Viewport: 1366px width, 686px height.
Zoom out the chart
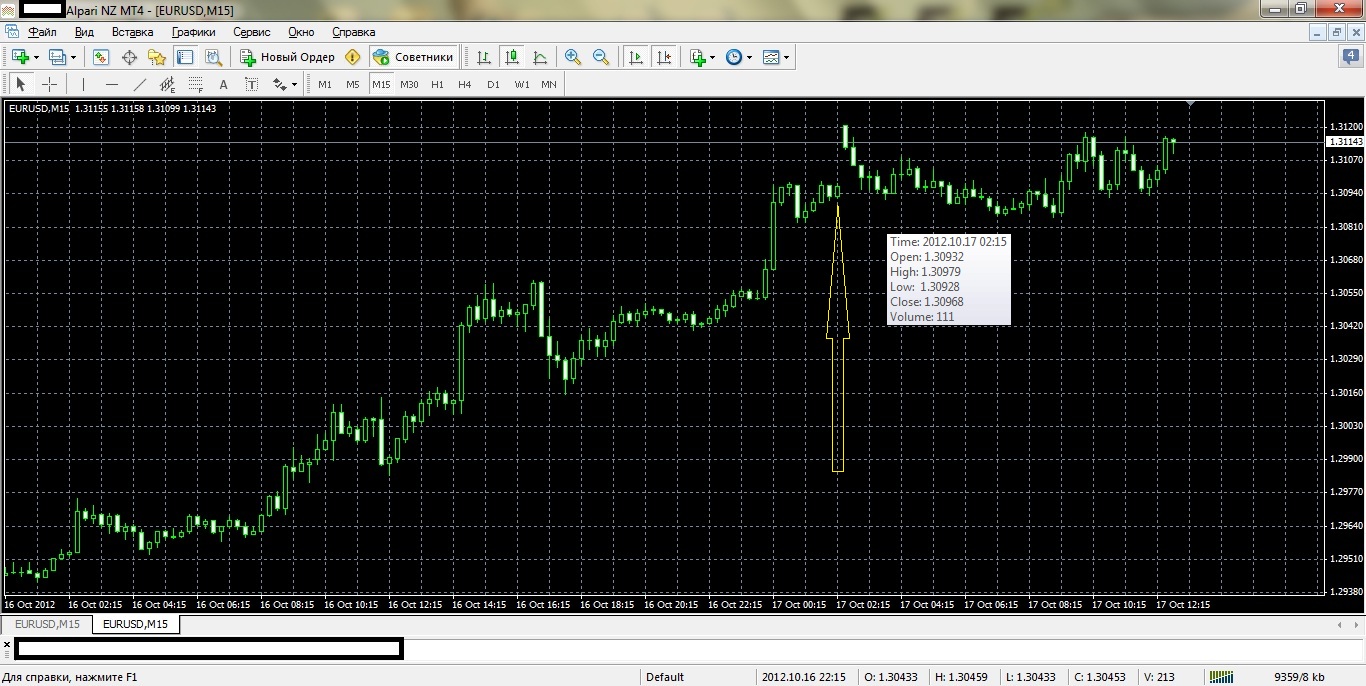(x=601, y=57)
